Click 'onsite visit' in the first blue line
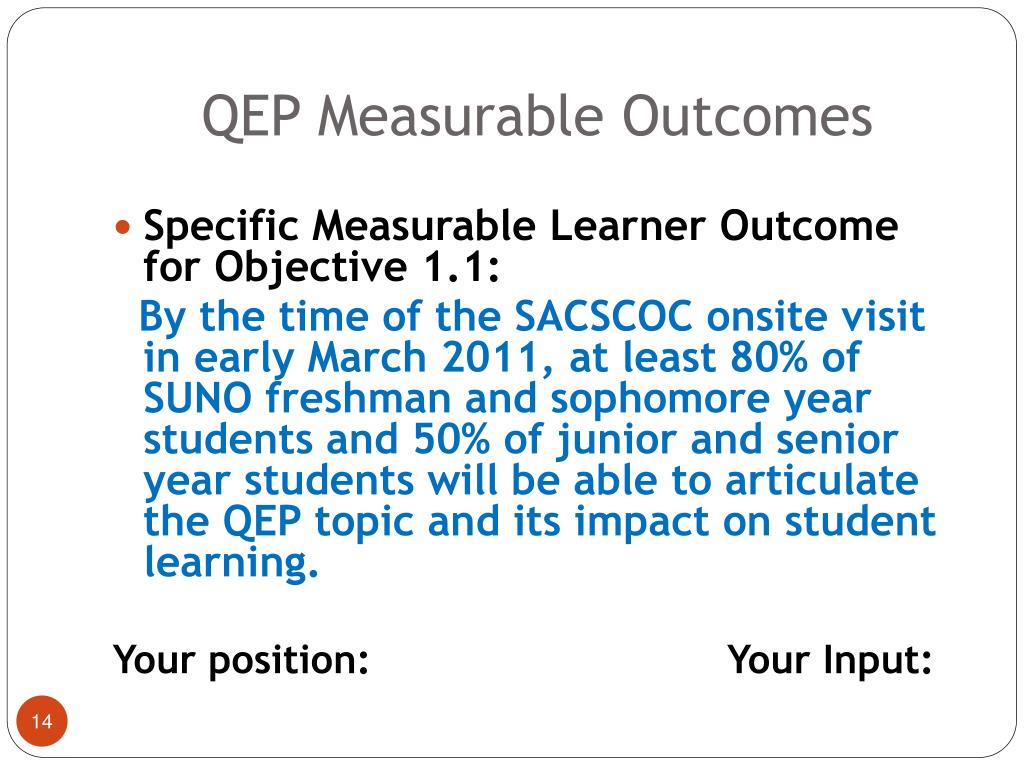Viewport: 1024px width, 768px height. click(816, 317)
